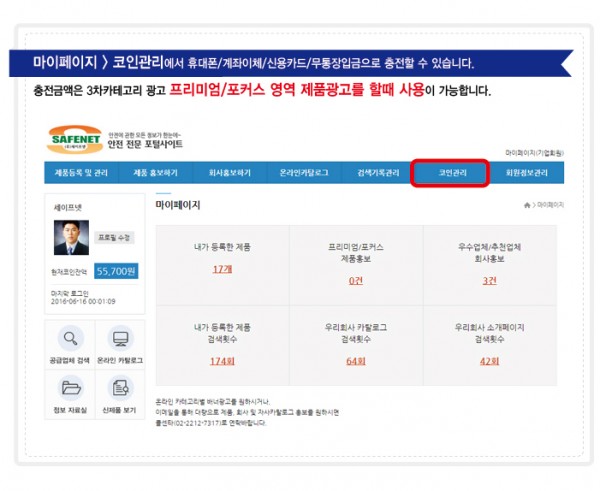This screenshot has width=600, height=491.
Task: Go to 회사홍보하기 menu
Action: (230, 173)
